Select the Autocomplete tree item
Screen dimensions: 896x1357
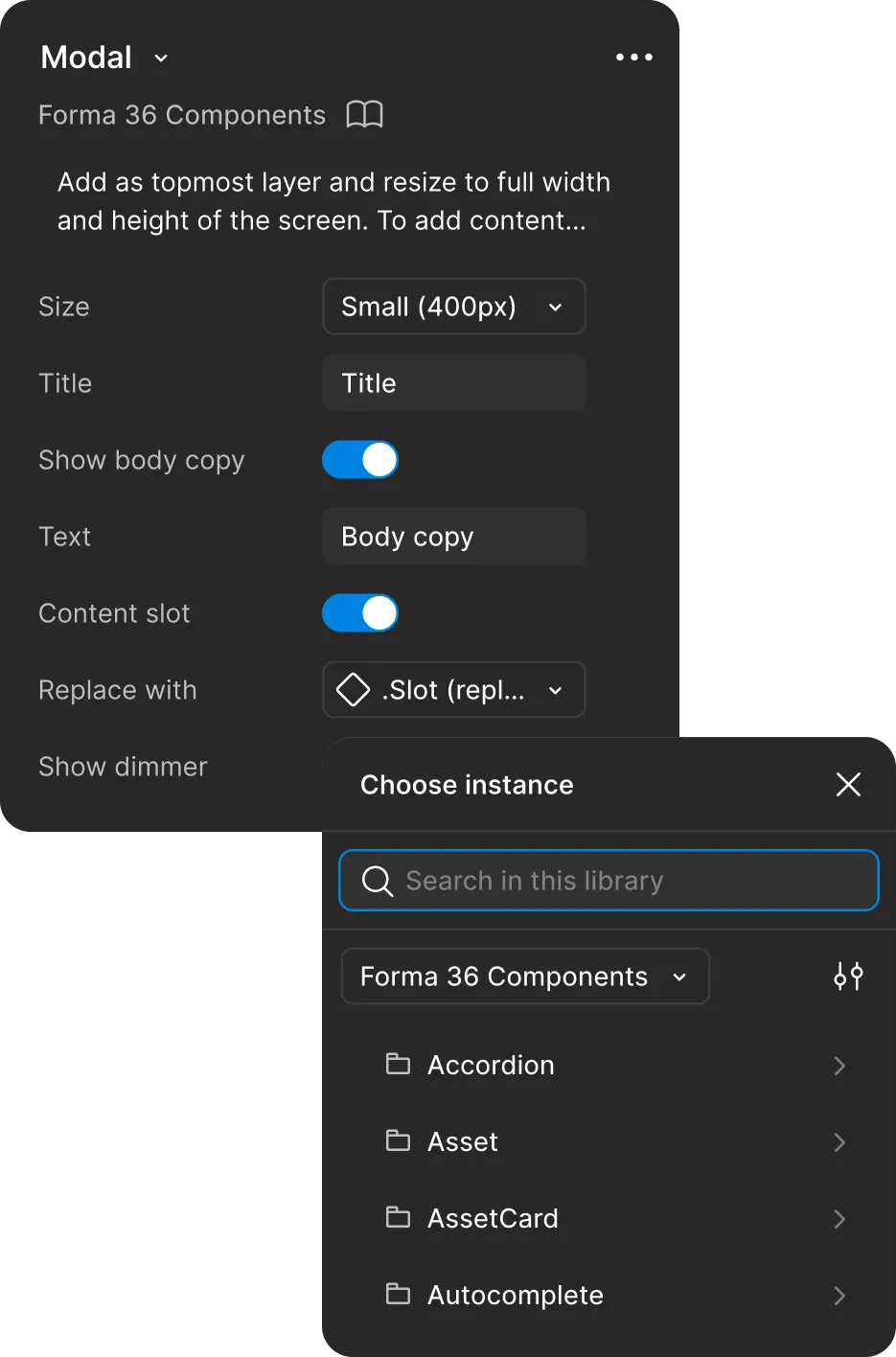[515, 1295]
